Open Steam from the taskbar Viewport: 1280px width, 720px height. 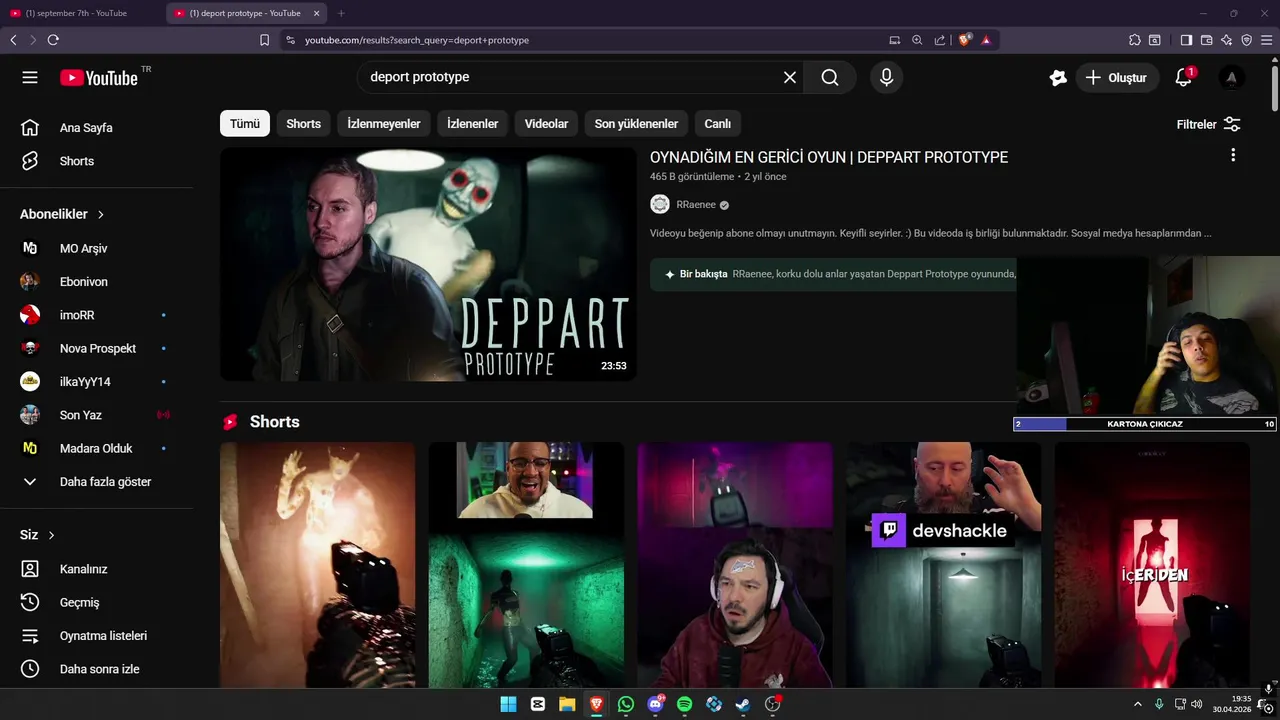pos(743,704)
